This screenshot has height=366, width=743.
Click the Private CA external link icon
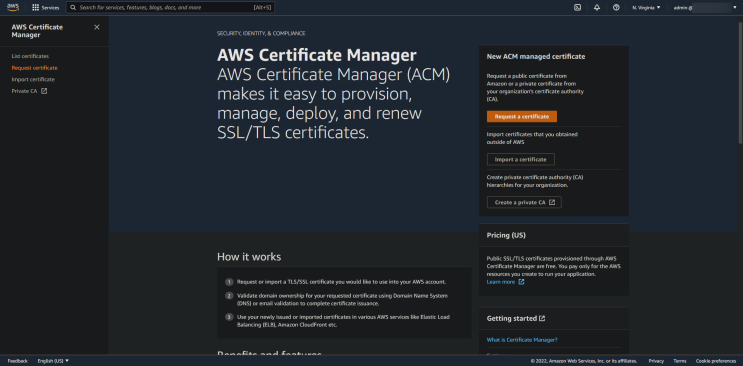tap(44, 91)
